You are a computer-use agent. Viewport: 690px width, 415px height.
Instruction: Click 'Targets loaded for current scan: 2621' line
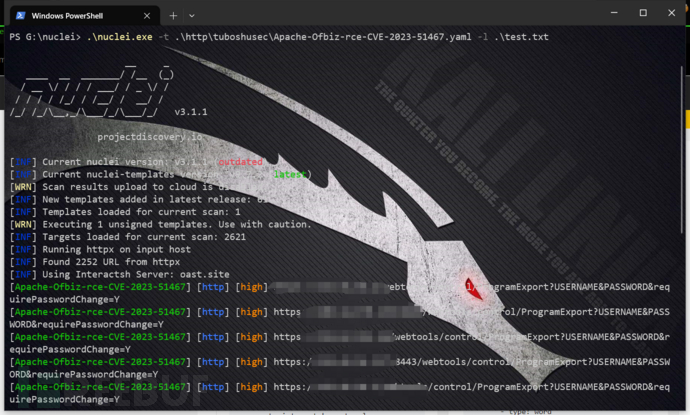pyautogui.click(x=128, y=237)
